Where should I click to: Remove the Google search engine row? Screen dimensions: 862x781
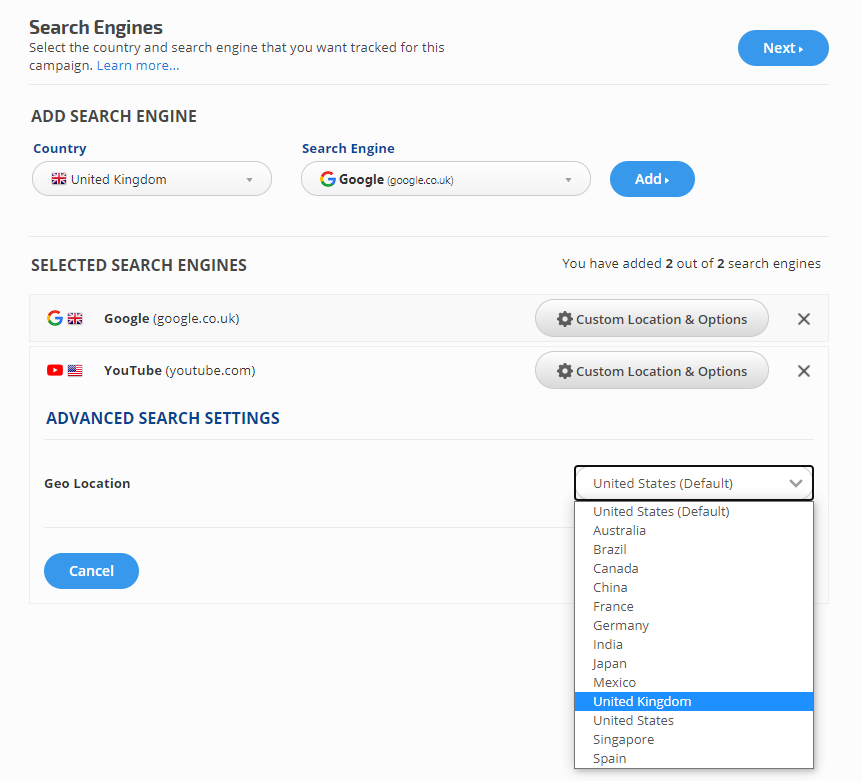pyautogui.click(x=803, y=319)
